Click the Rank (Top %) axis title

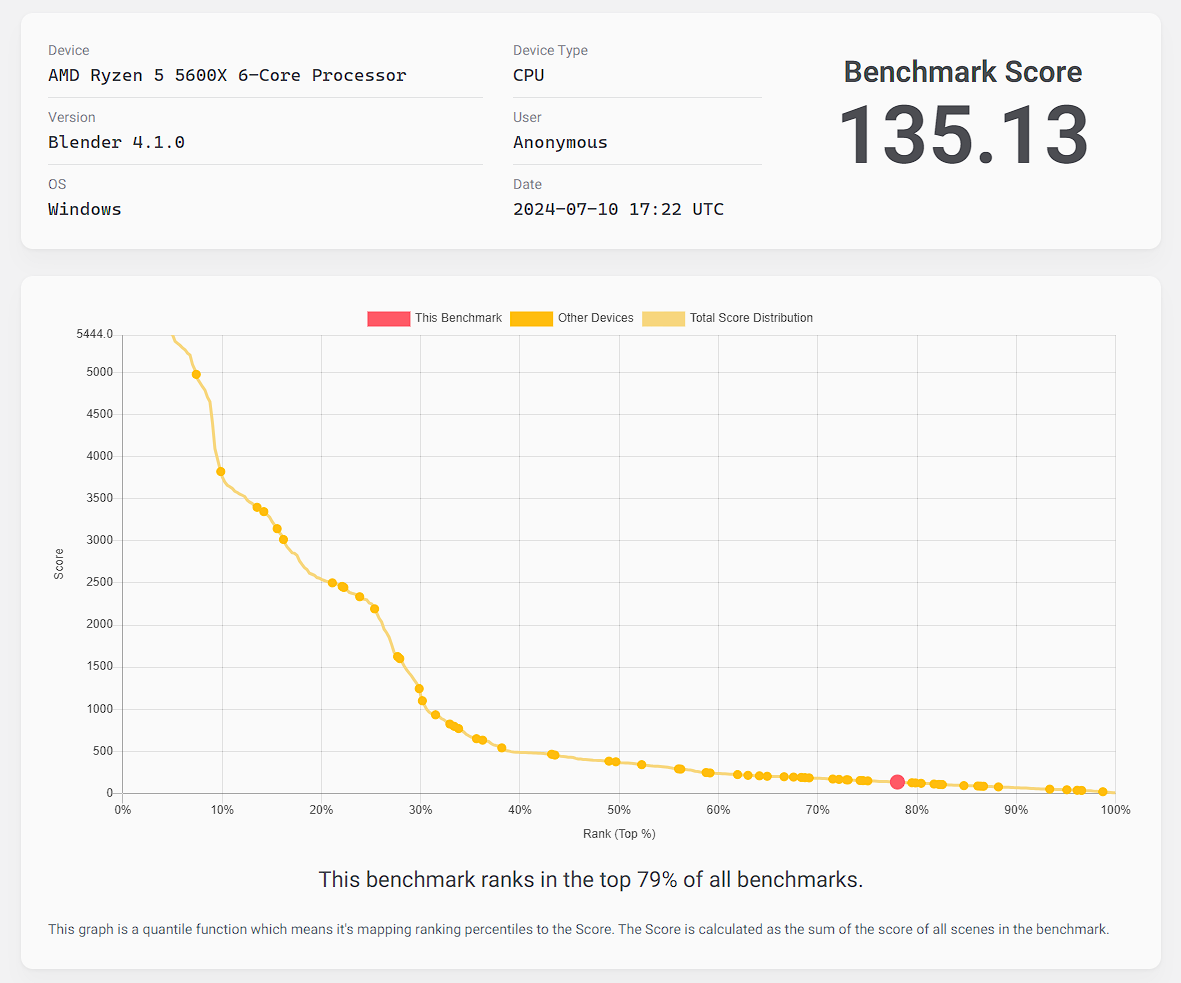click(x=618, y=833)
